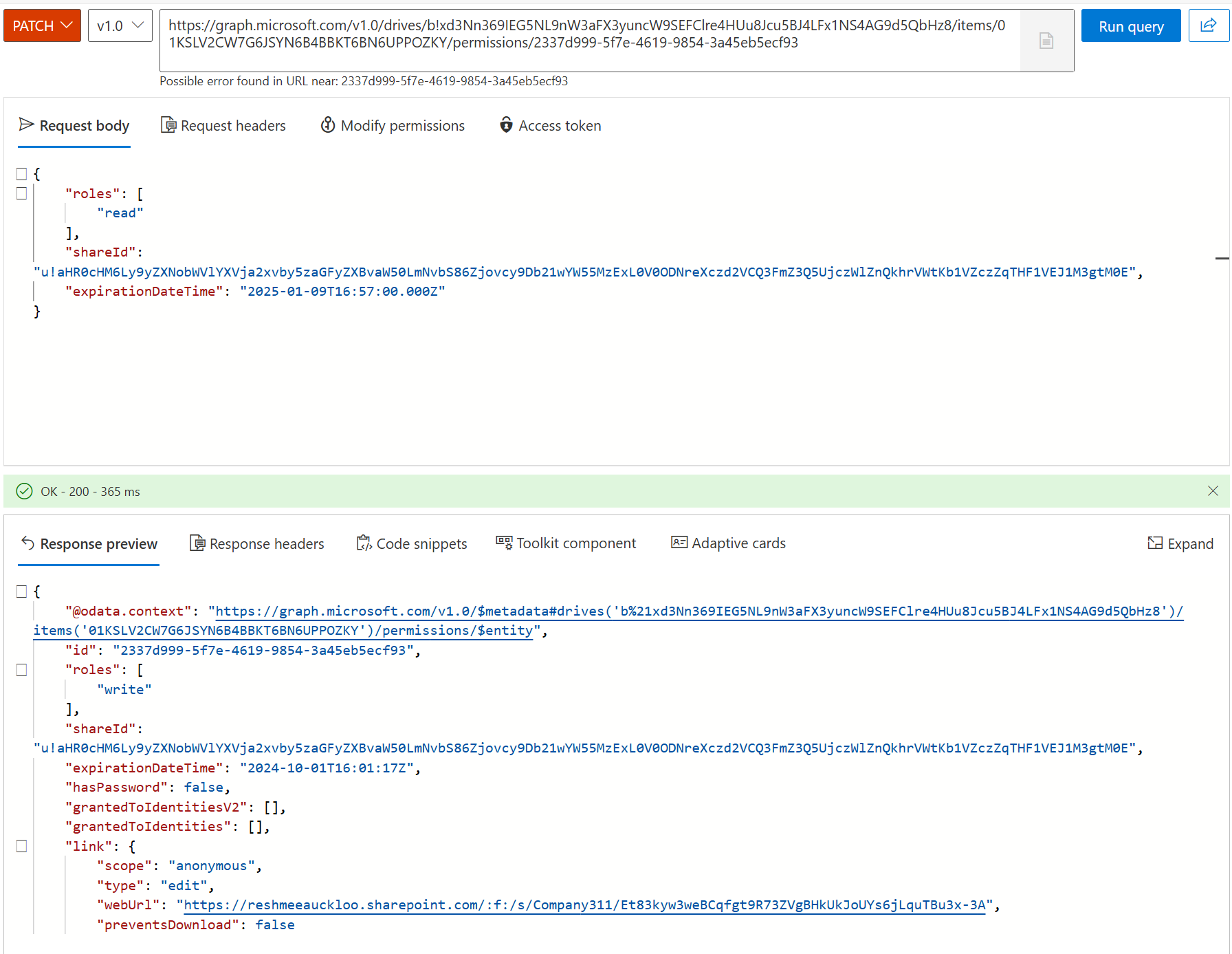
Task: Open the Code snippets tab
Action: [412, 544]
